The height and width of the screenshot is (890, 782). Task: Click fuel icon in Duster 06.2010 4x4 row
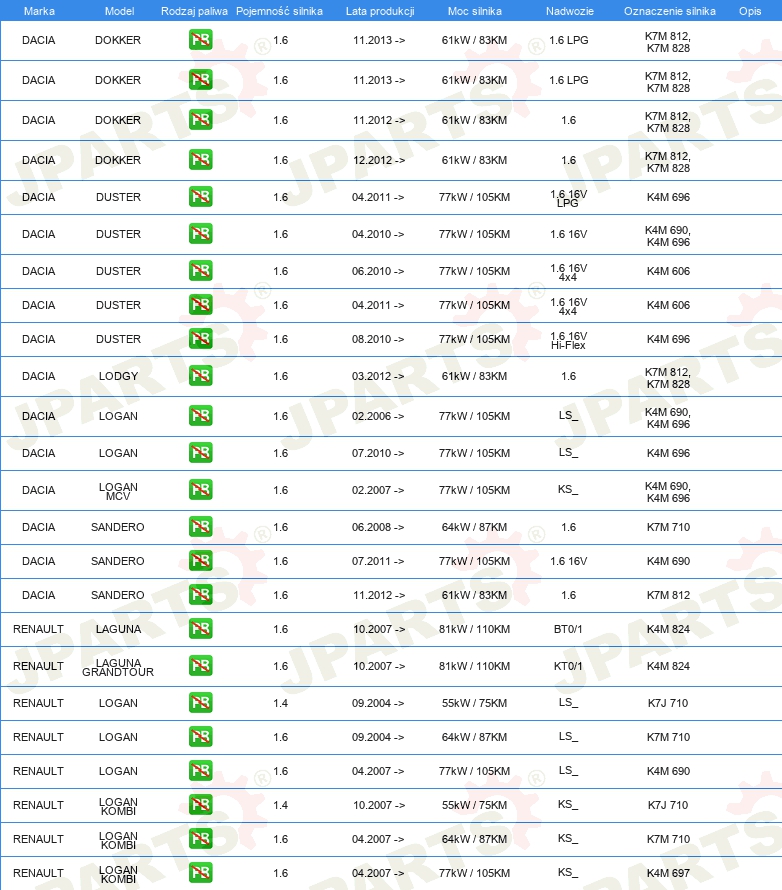(200, 271)
